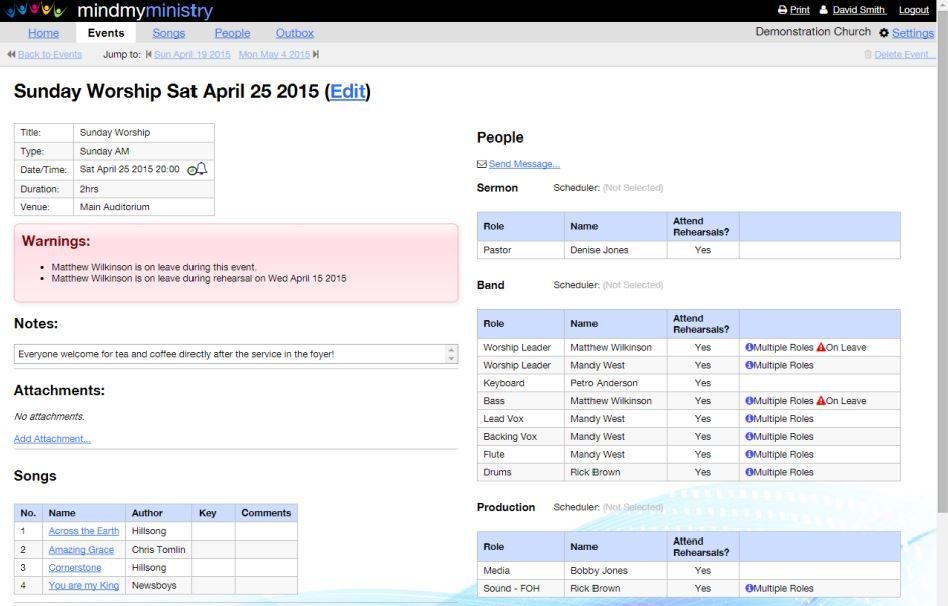Go to the Outbox tab
The width and height of the screenshot is (948, 606).
tap(294, 33)
